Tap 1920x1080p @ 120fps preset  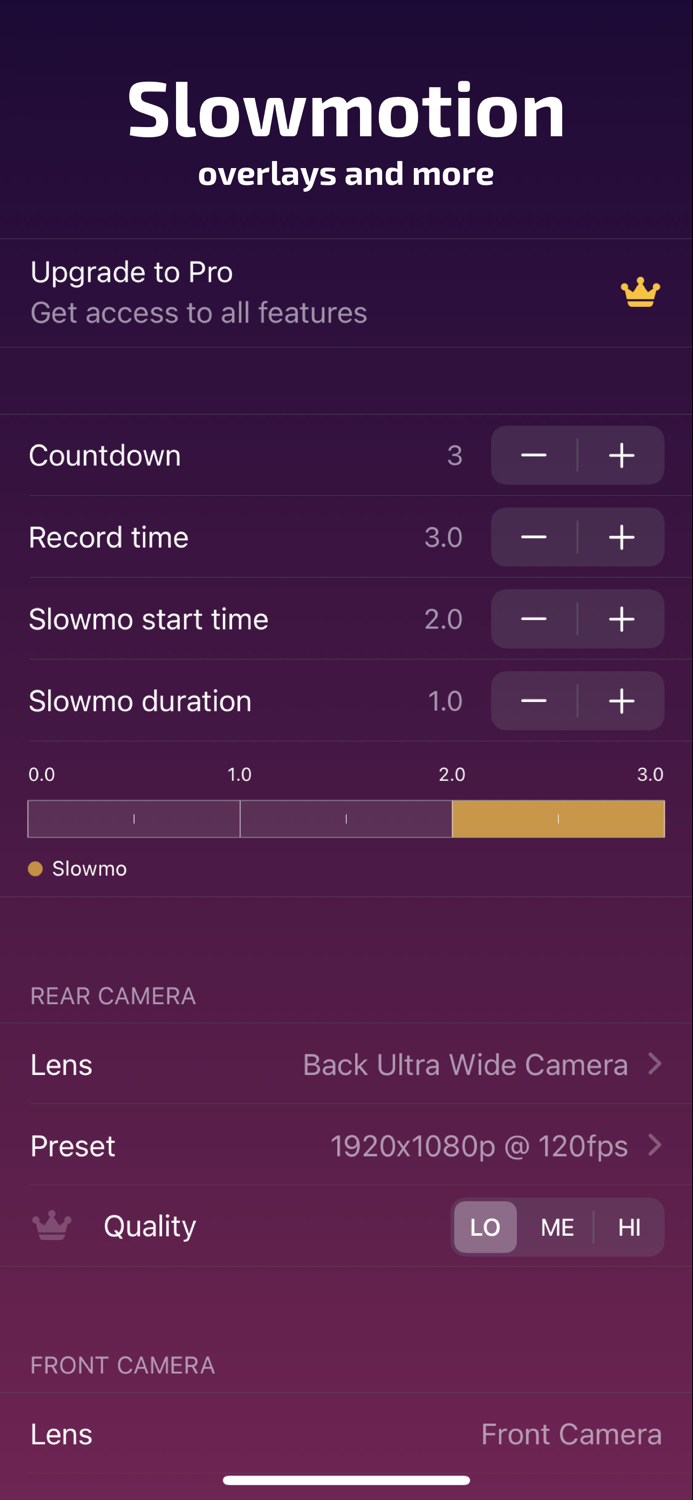tap(479, 1146)
